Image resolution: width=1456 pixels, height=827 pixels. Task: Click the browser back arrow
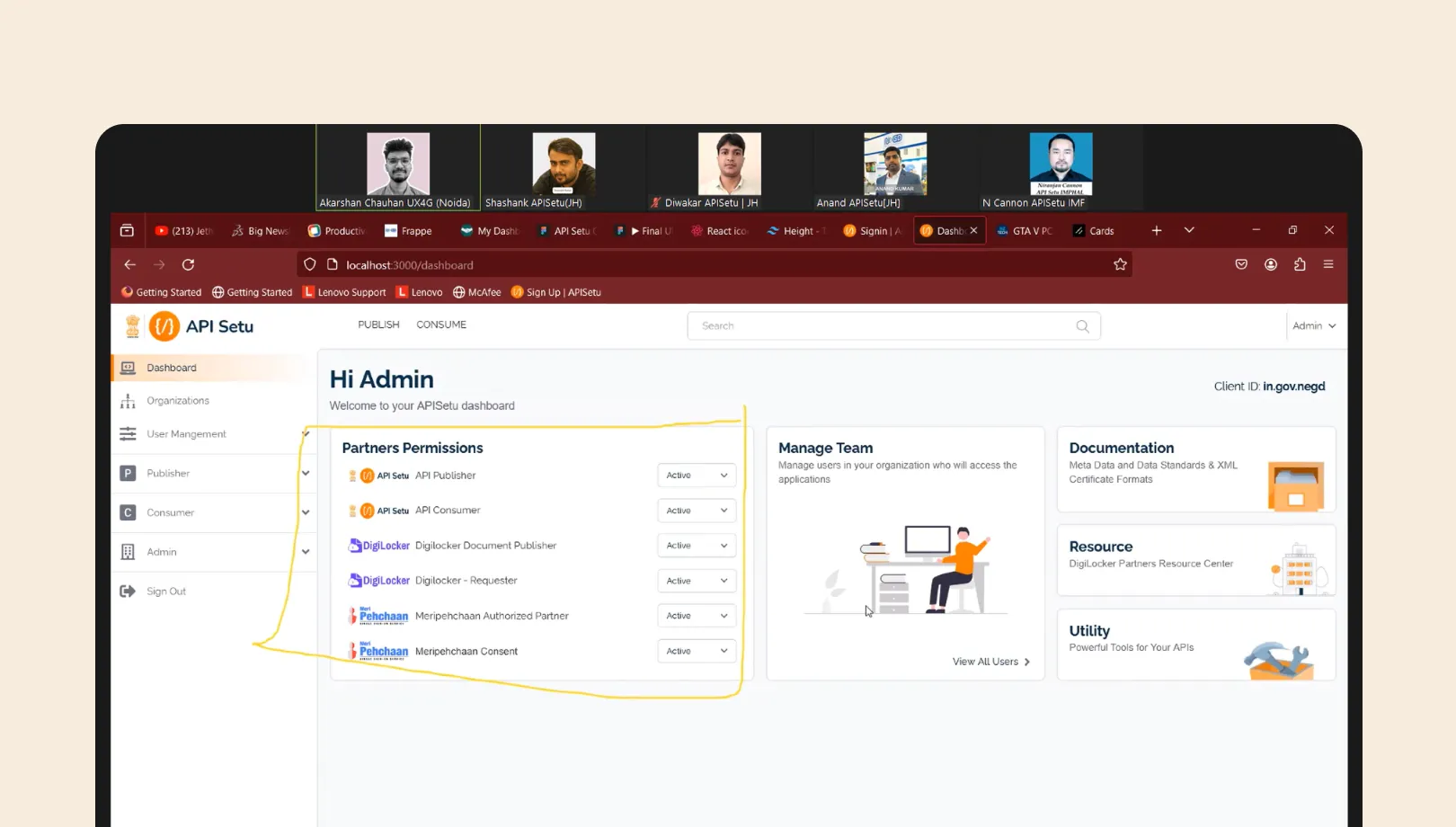[x=129, y=264]
